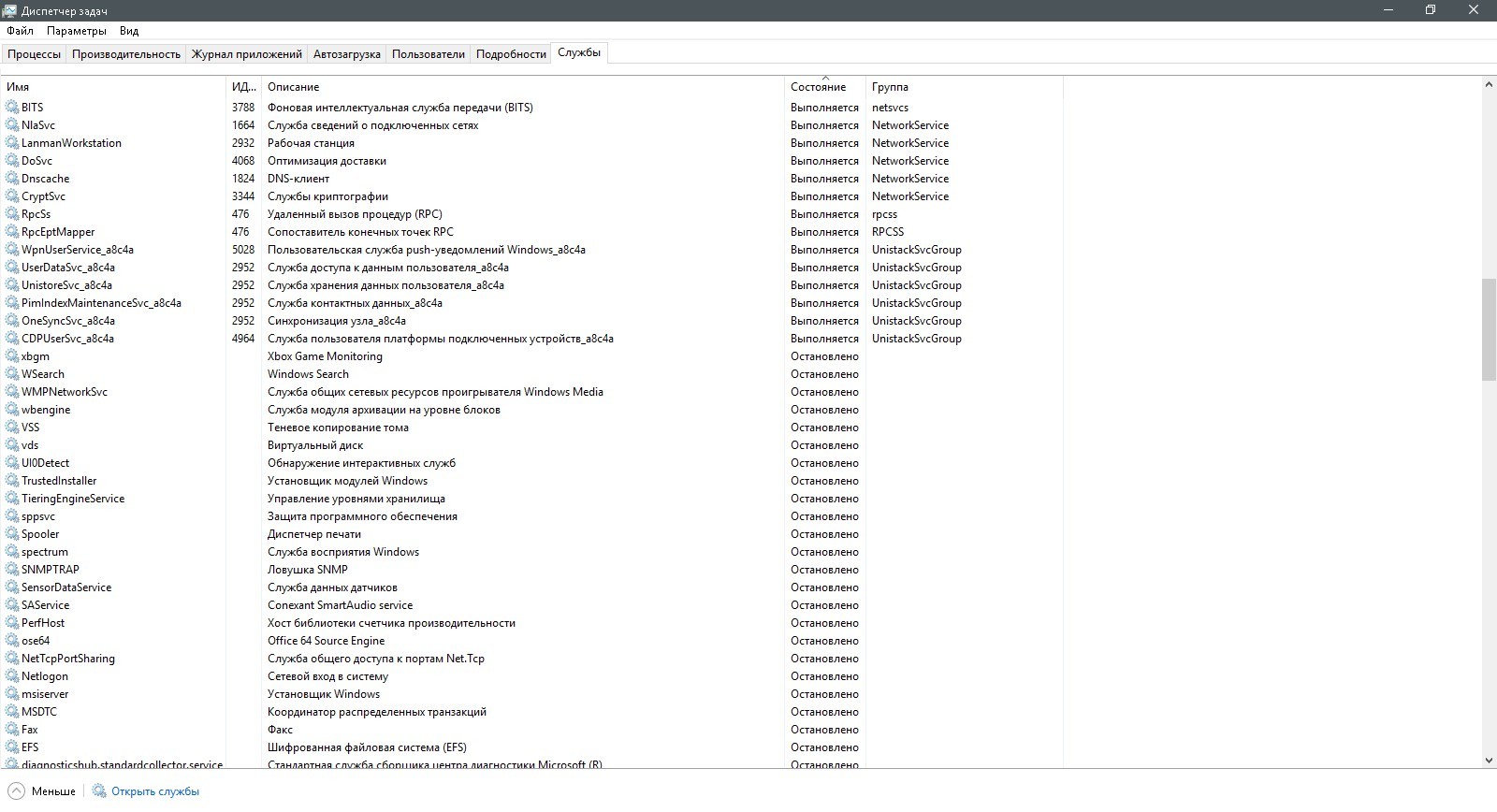
Task: Click the TrustedInstaller service icon
Action: pos(12,481)
